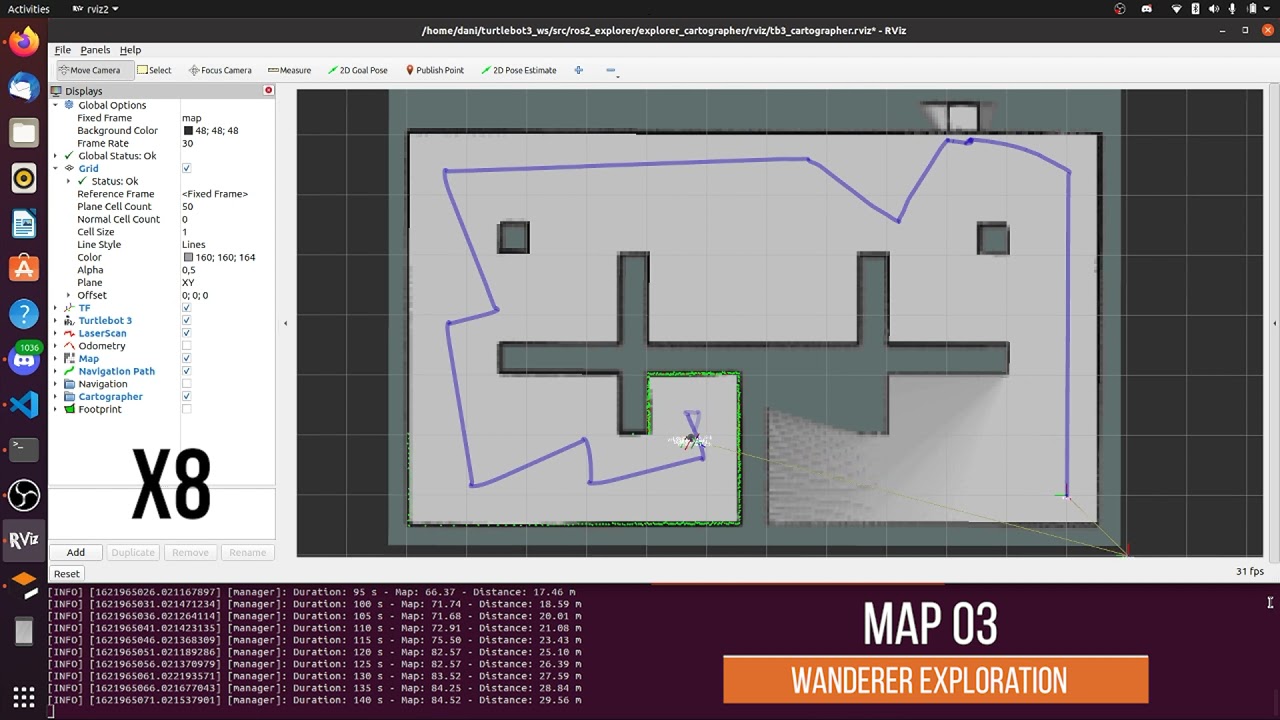Toggle the Grid display checkbox
The width and height of the screenshot is (1280, 720).
point(186,168)
